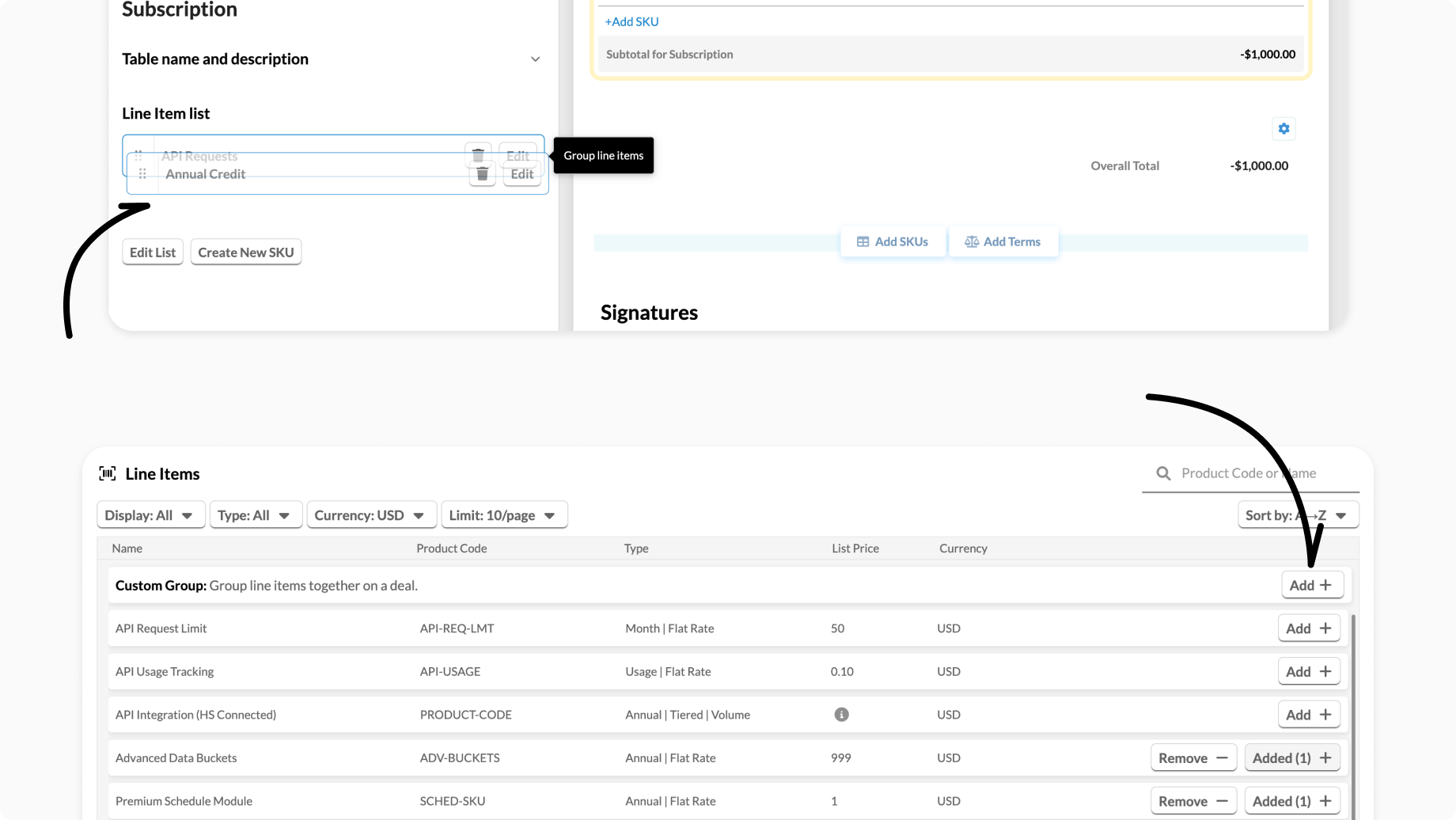This screenshot has height=820, width=1456.
Task: Add the Custom Group to the deal
Action: tap(1310, 585)
